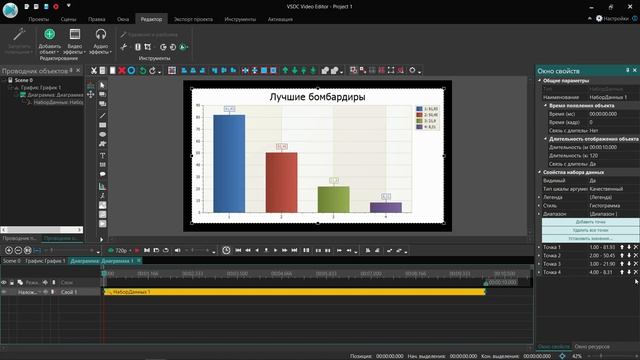The height and width of the screenshot is (360, 640).
Task: Click the Наименование value field
Action: pyautogui.click(x=613, y=98)
